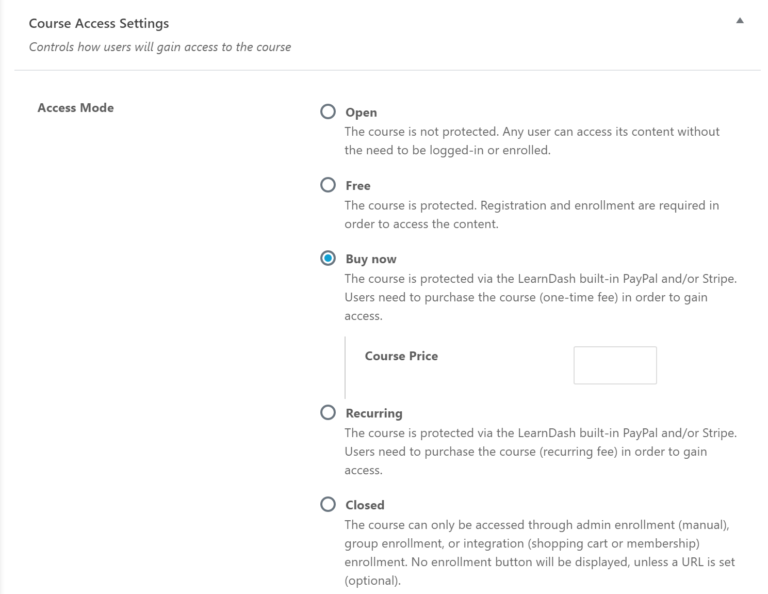Select the Open access mode radio button
The image size is (768, 594).
pos(327,112)
